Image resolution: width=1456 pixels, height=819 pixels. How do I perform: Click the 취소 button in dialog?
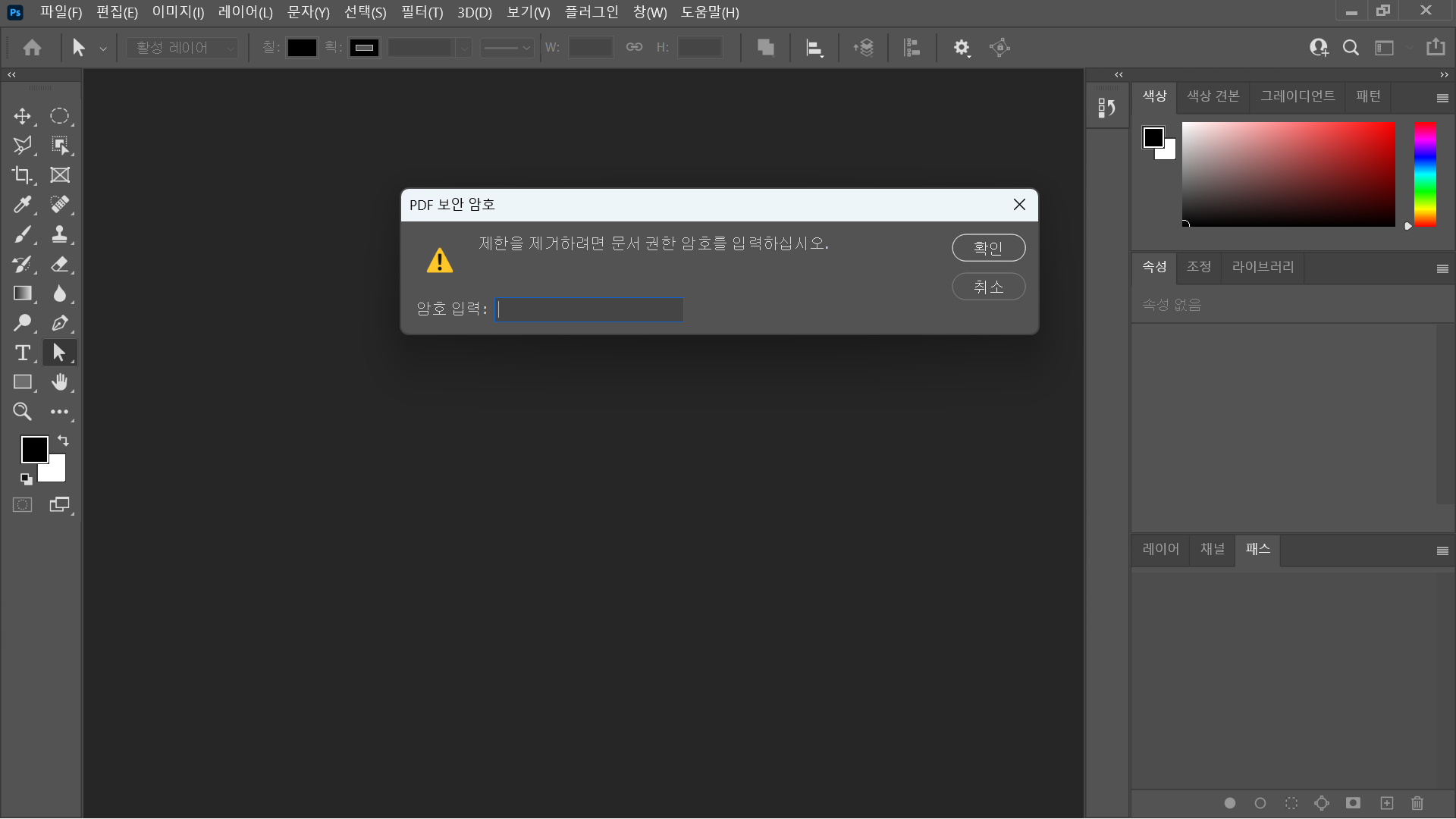click(x=988, y=287)
